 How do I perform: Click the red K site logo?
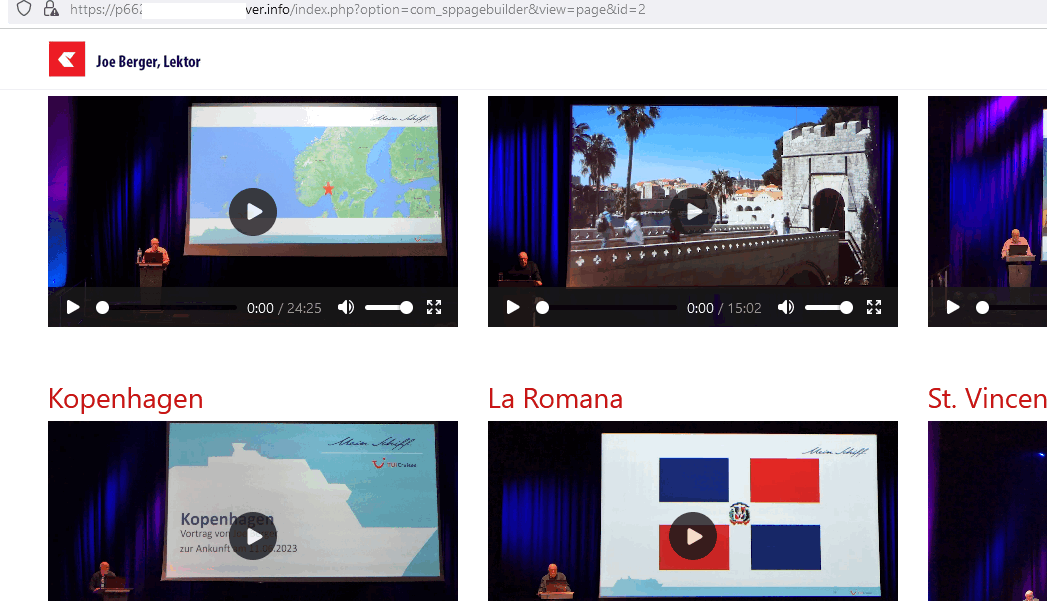click(x=67, y=60)
